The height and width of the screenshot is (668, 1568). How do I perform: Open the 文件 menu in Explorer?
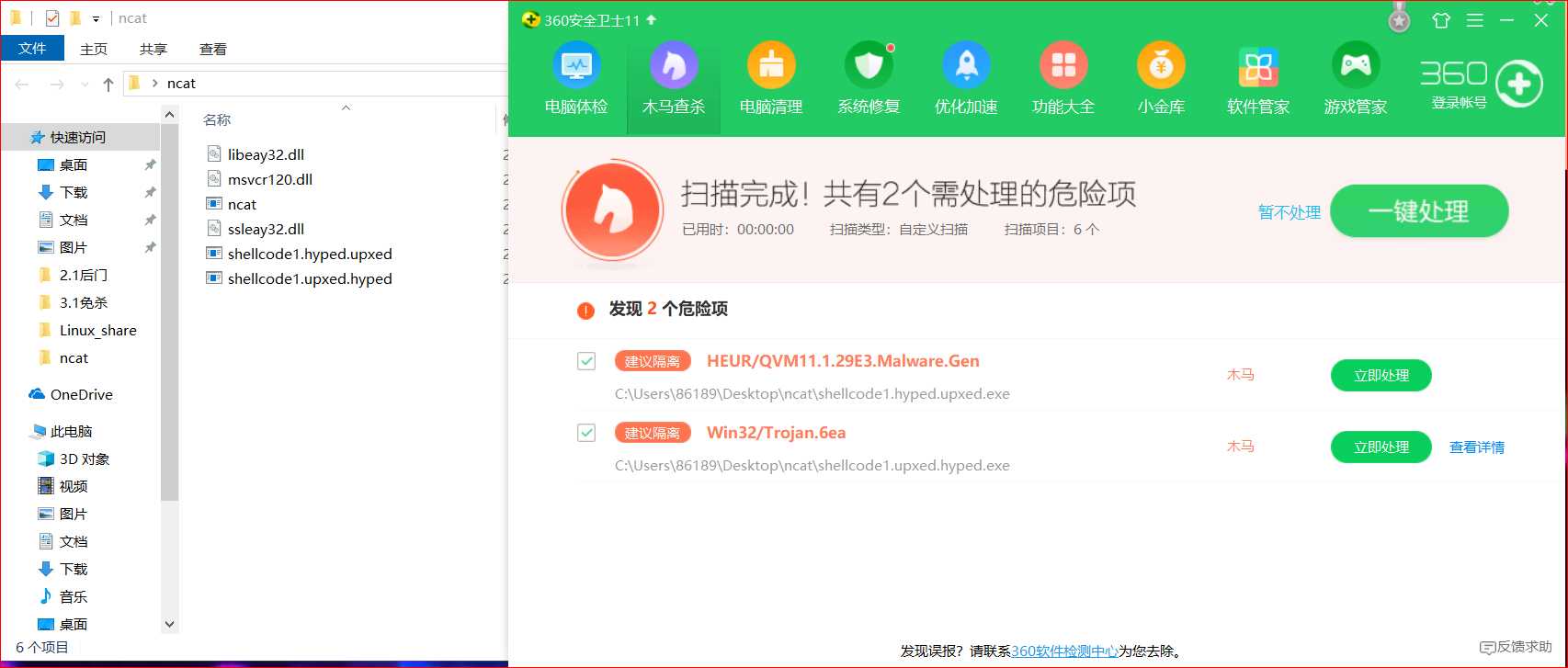pos(32,48)
